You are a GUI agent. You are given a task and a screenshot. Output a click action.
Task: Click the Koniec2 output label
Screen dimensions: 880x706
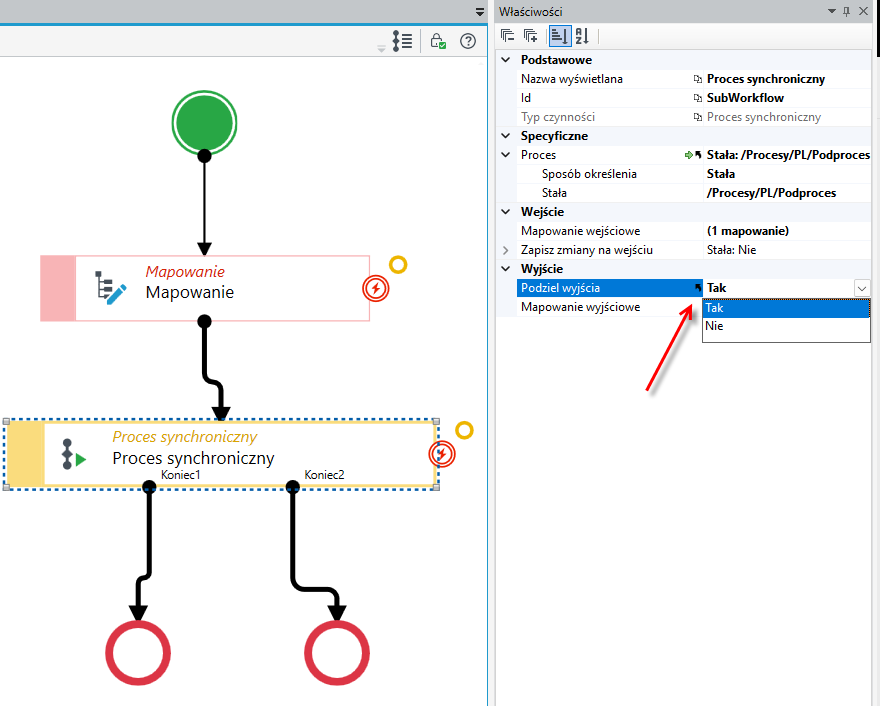tap(324, 475)
